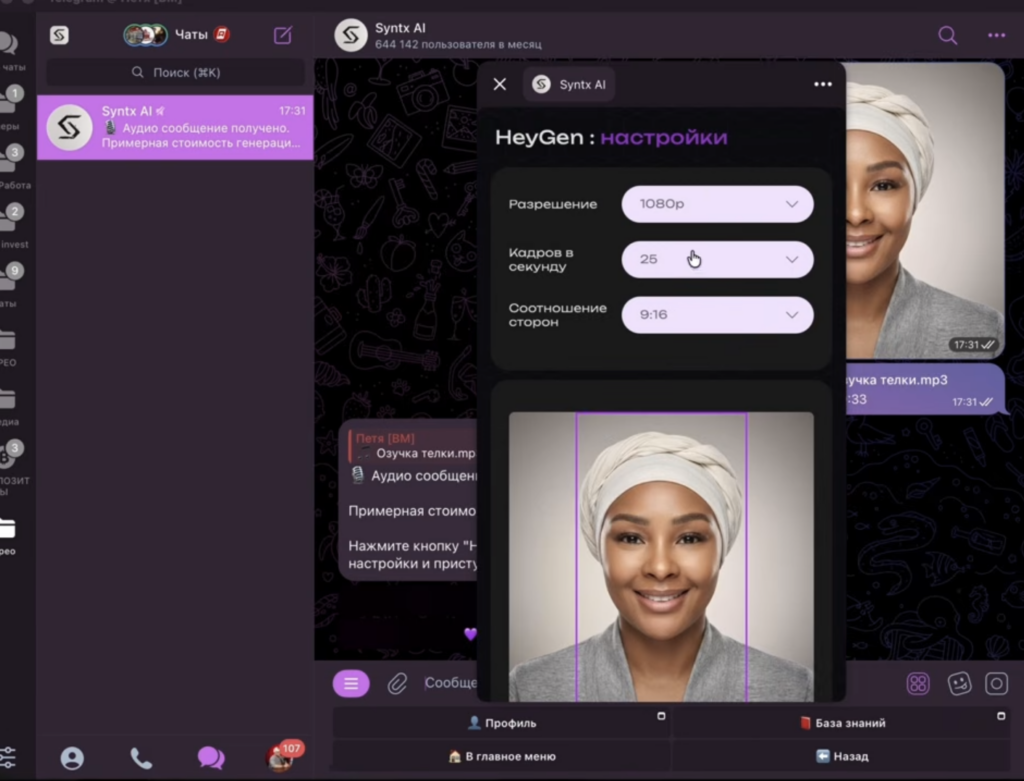1024x781 pixels.
Task: Click the Сообщение message input field
Action: [x=451, y=683]
